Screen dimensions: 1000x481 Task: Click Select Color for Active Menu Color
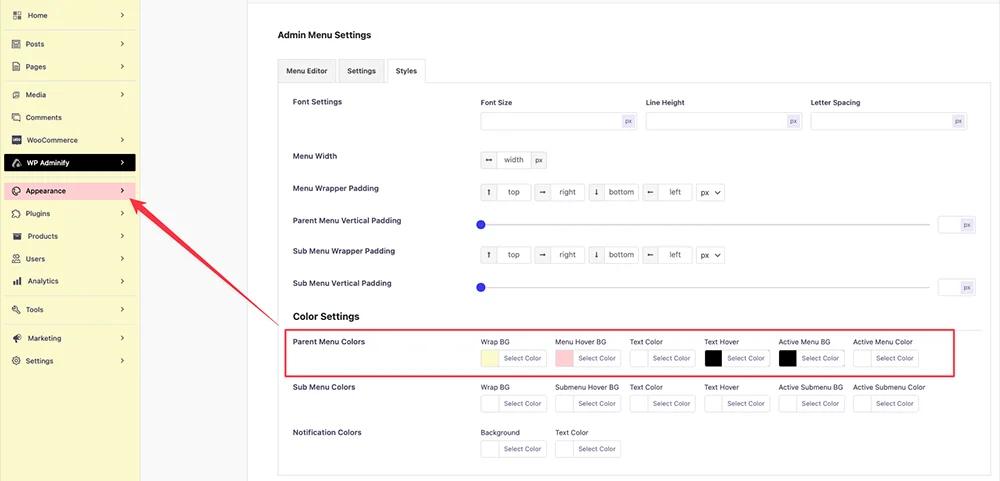(x=895, y=359)
